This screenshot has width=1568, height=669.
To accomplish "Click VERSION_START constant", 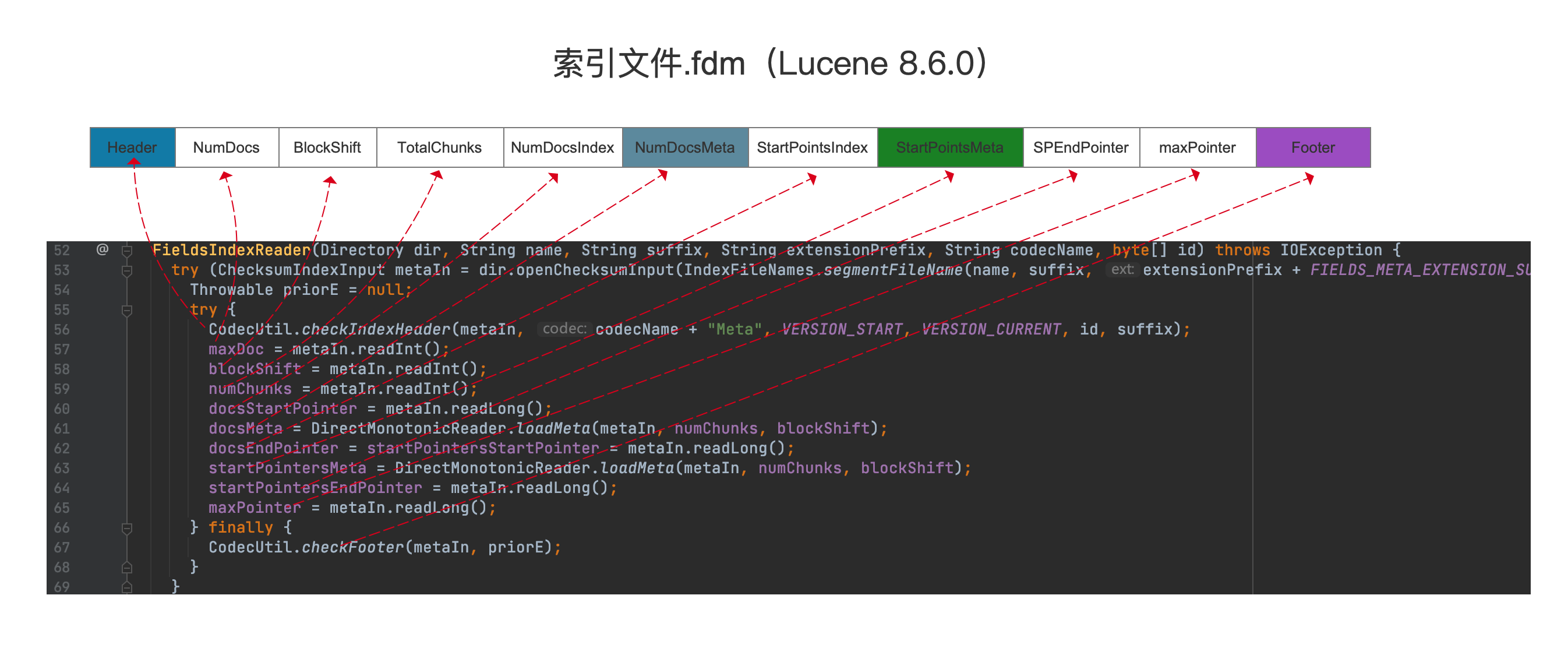I will pos(842,329).
